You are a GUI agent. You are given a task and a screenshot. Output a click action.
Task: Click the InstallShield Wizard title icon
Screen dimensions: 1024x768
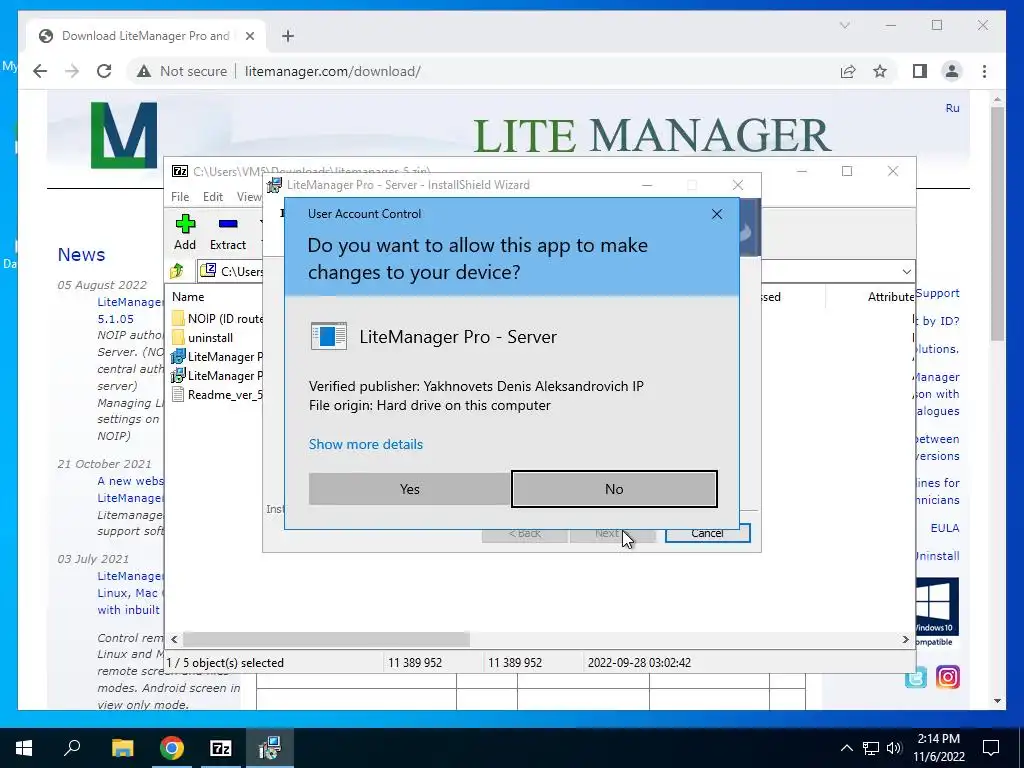point(275,185)
